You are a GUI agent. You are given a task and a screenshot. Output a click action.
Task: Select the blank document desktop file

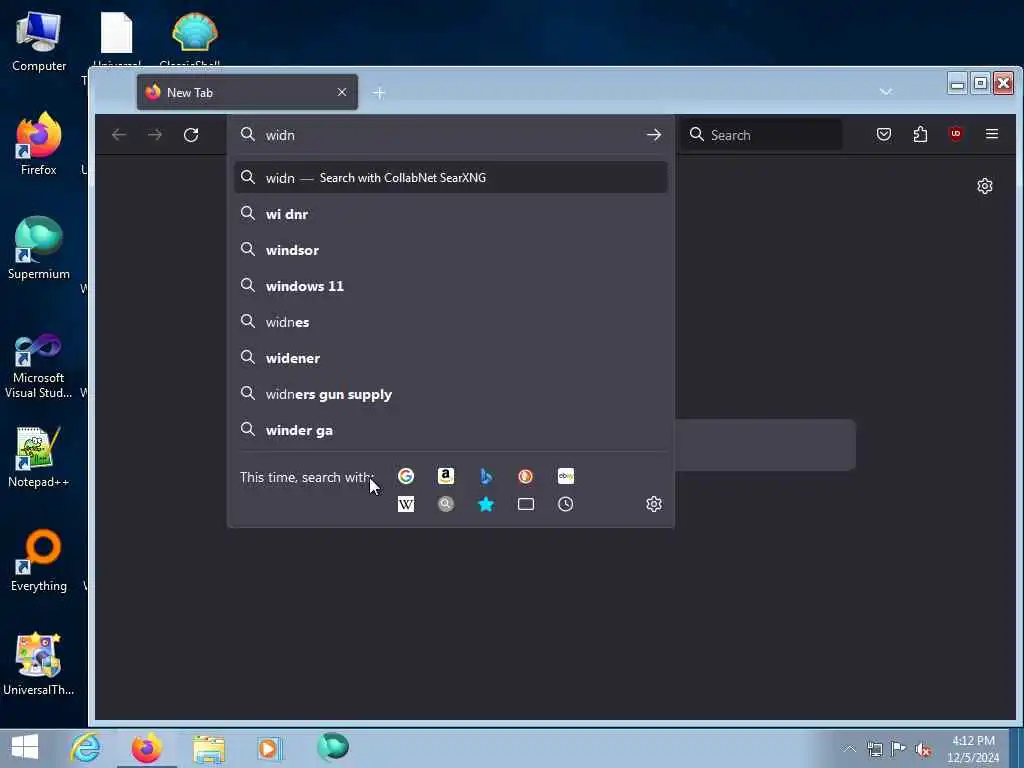(117, 38)
